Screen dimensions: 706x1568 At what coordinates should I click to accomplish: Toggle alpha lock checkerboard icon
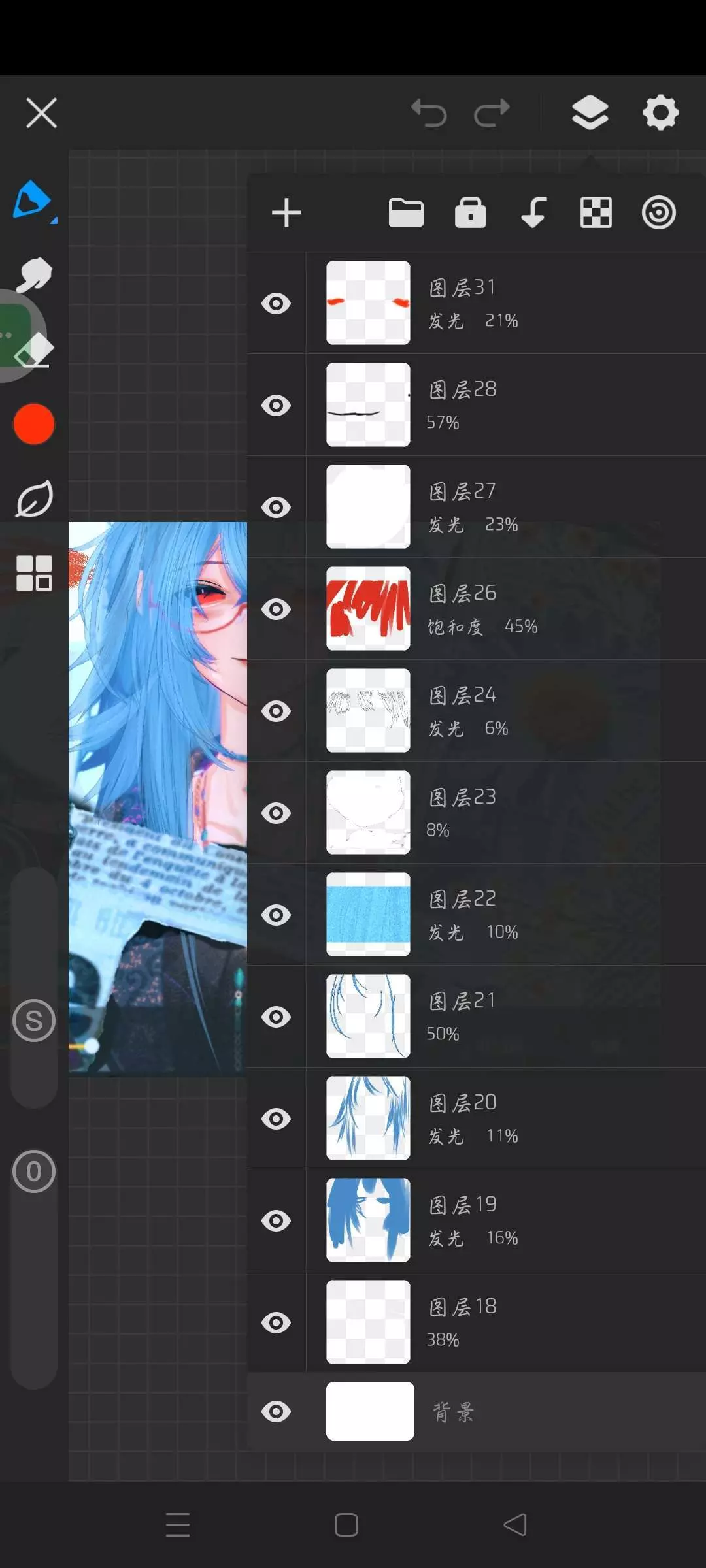pyautogui.click(x=596, y=213)
